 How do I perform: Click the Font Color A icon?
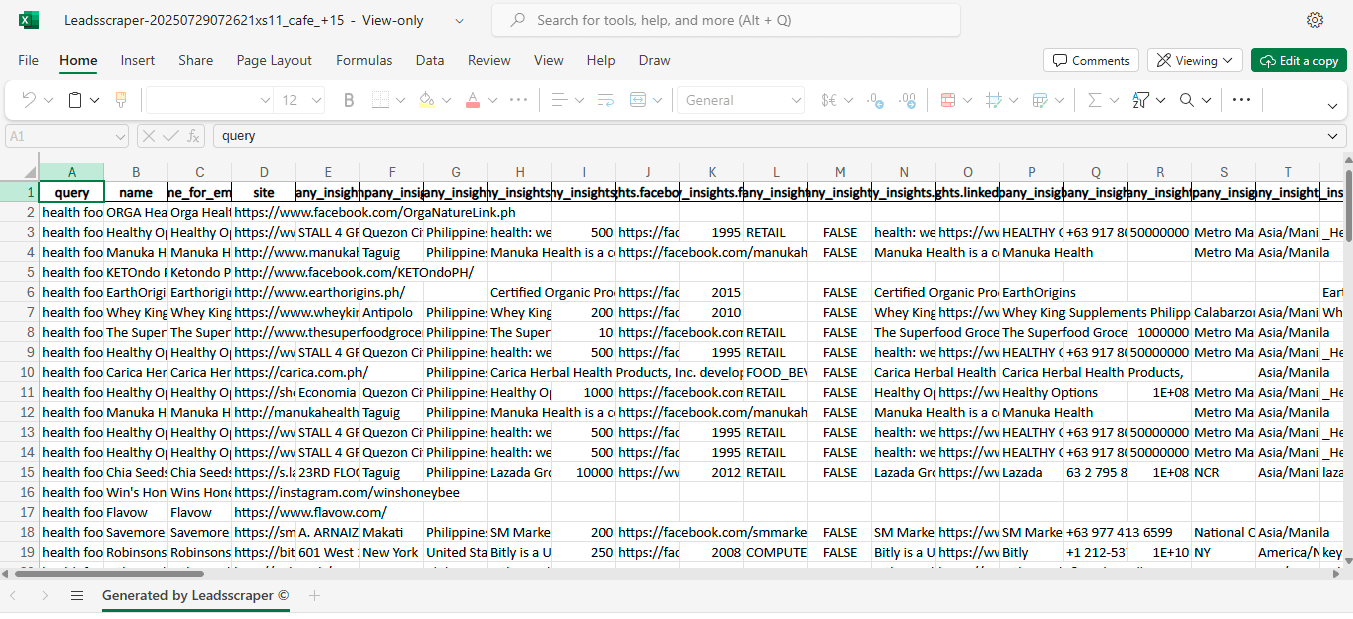pos(473,100)
